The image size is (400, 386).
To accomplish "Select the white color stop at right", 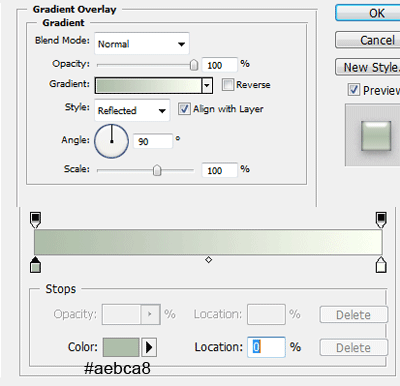I will click(x=381, y=265).
